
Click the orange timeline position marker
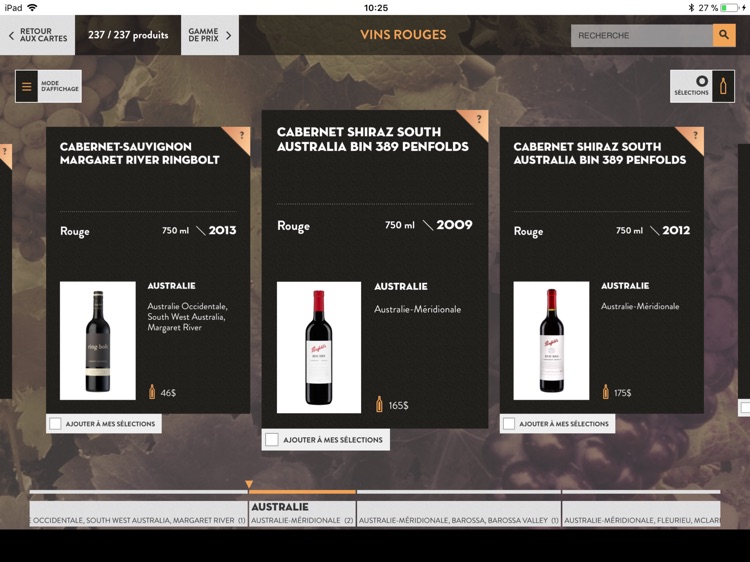pyautogui.click(x=249, y=485)
